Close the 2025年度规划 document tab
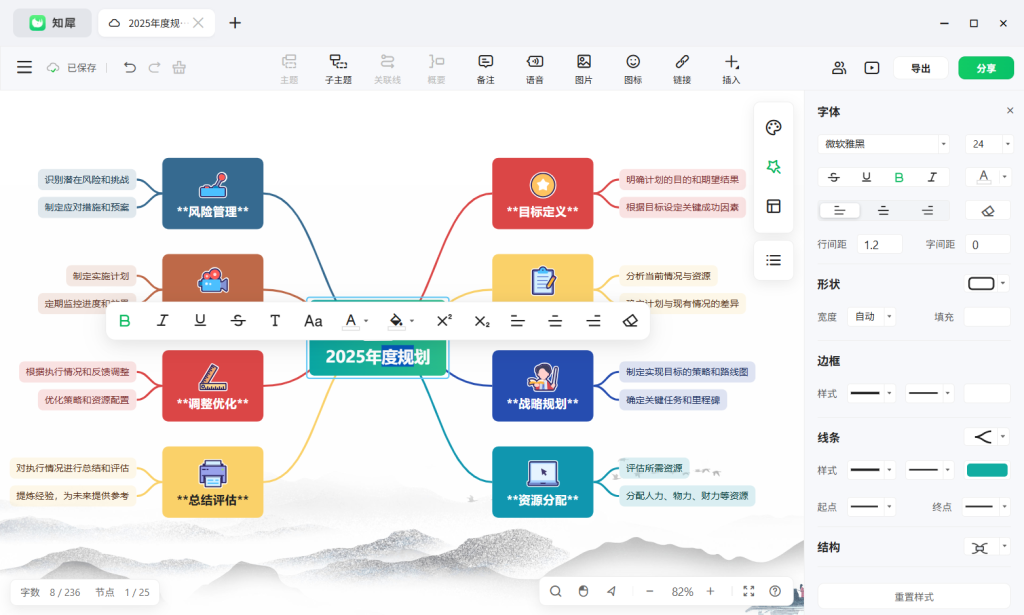 click(199, 23)
